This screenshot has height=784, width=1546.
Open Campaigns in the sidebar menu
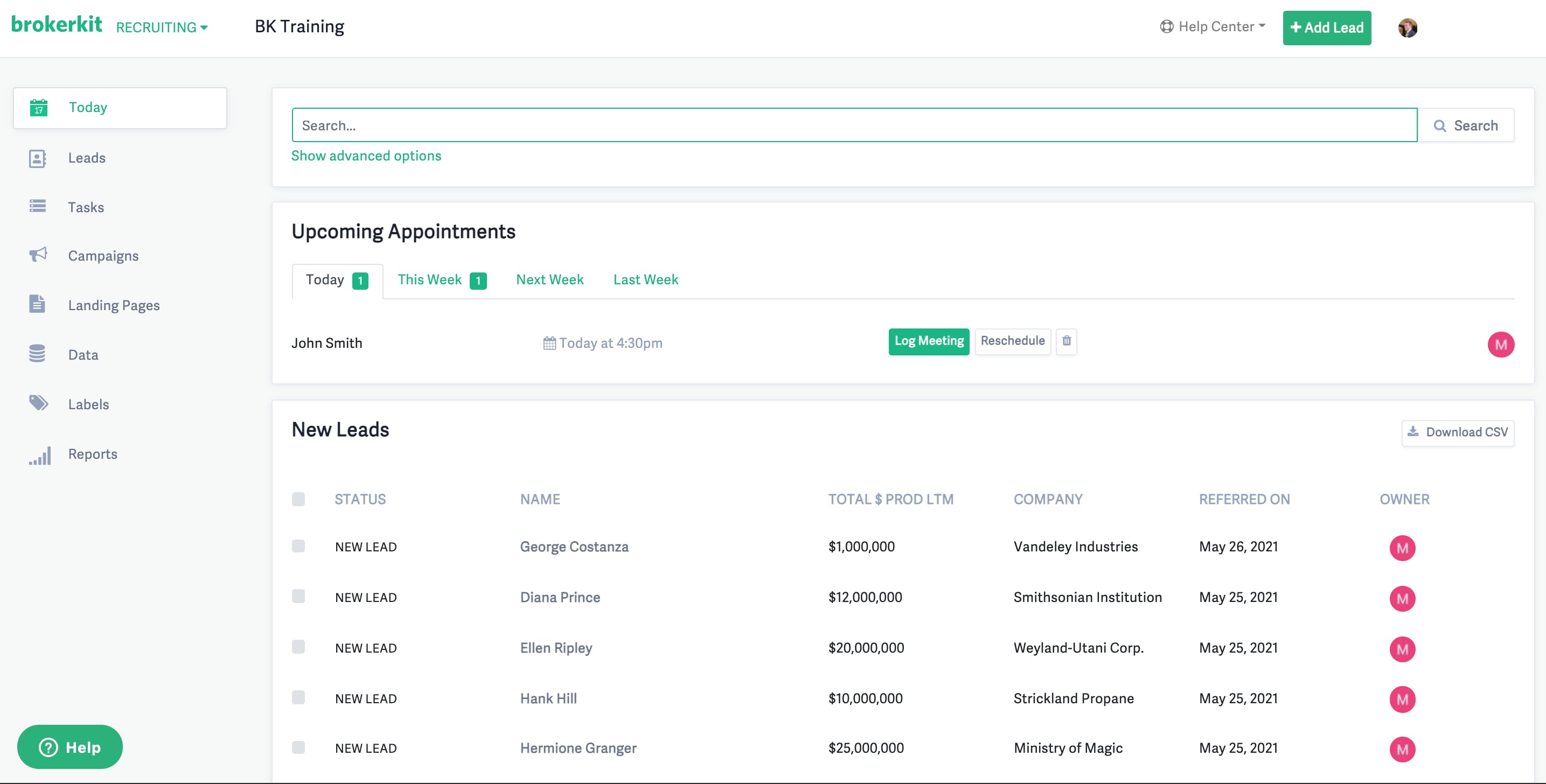pyautogui.click(x=103, y=256)
